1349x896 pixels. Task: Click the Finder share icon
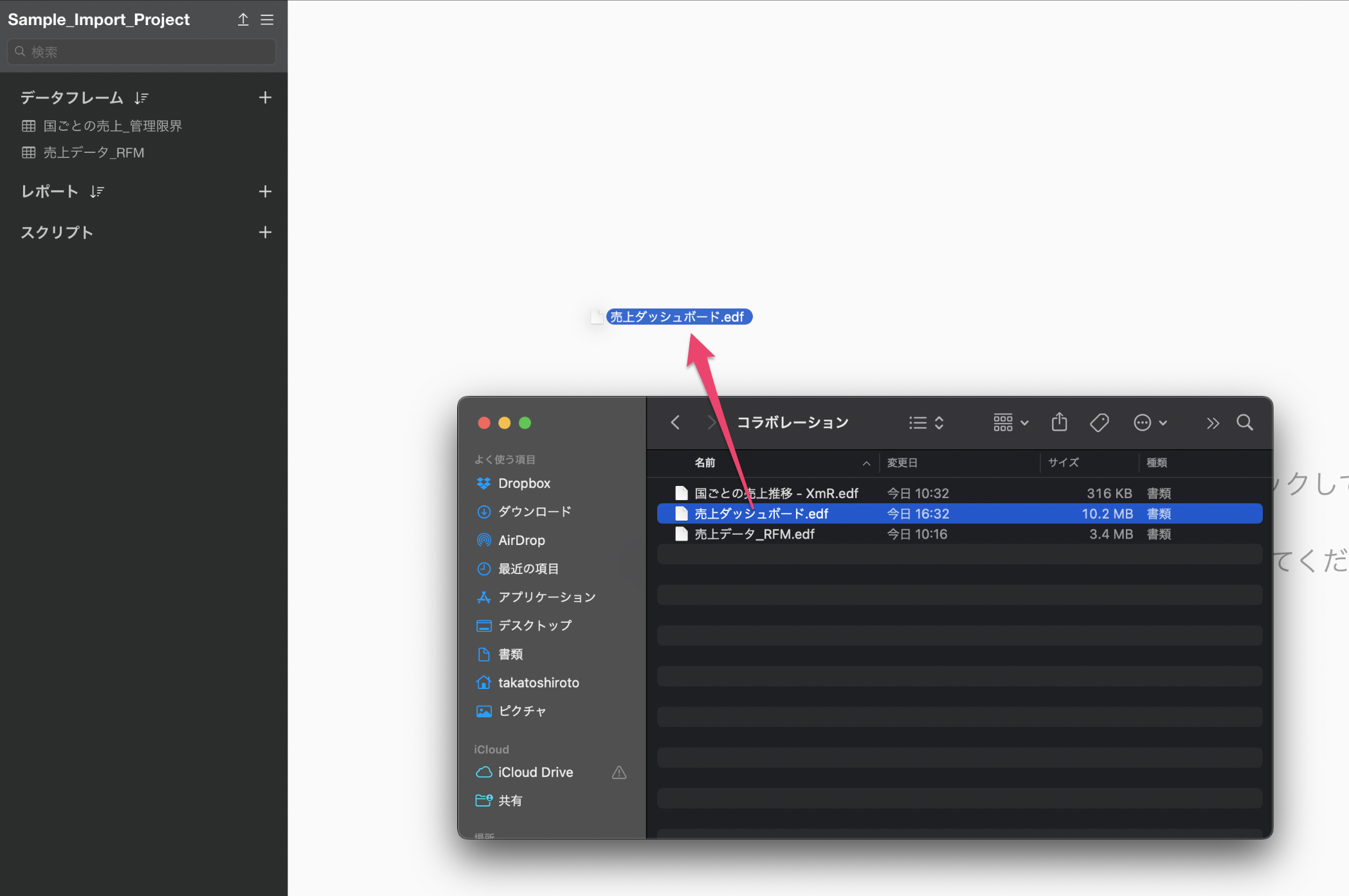click(1059, 422)
